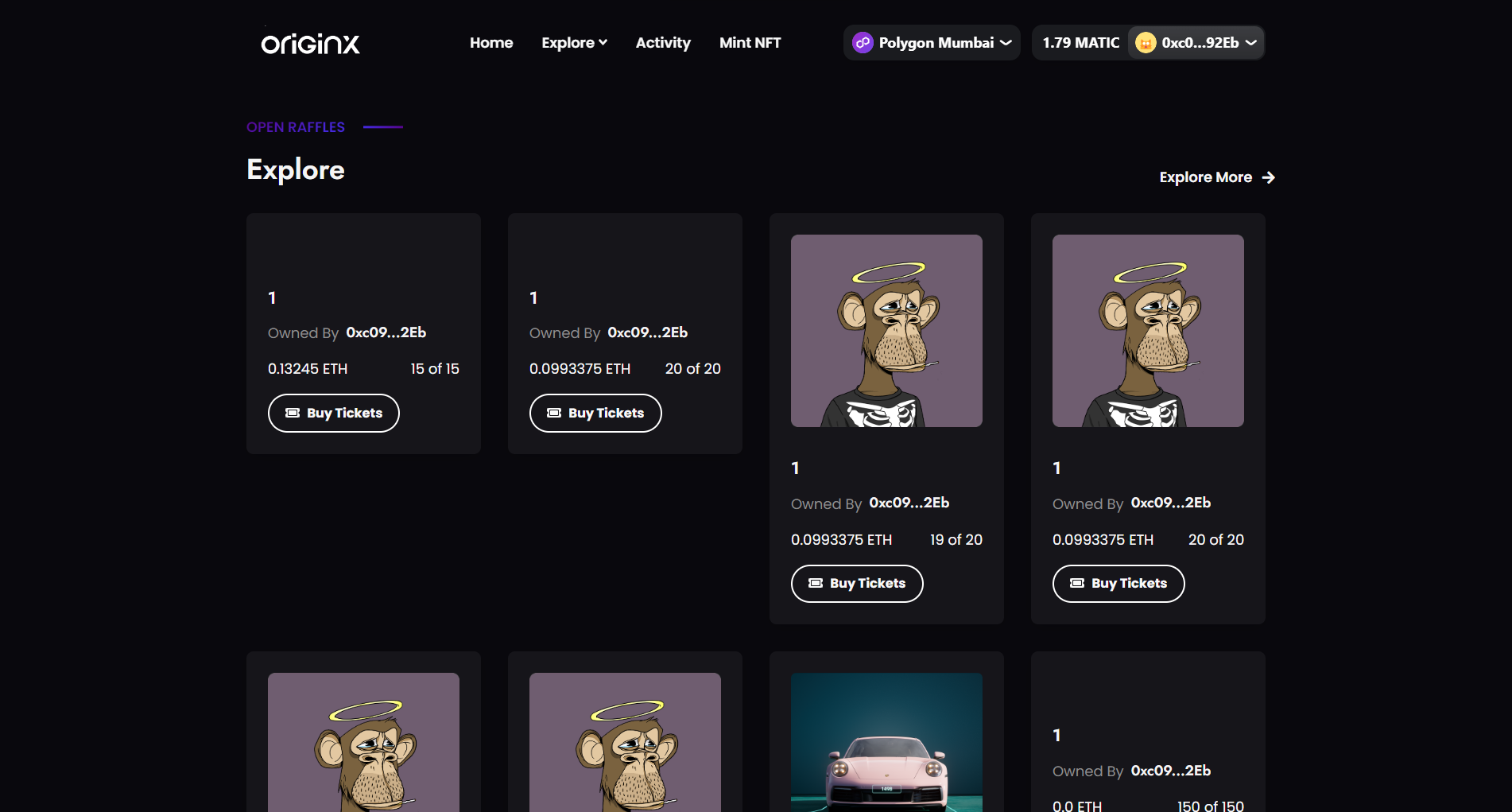Open the pink car raffle image
Image resolution: width=1512 pixels, height=812 pixels.
(886, 742)
